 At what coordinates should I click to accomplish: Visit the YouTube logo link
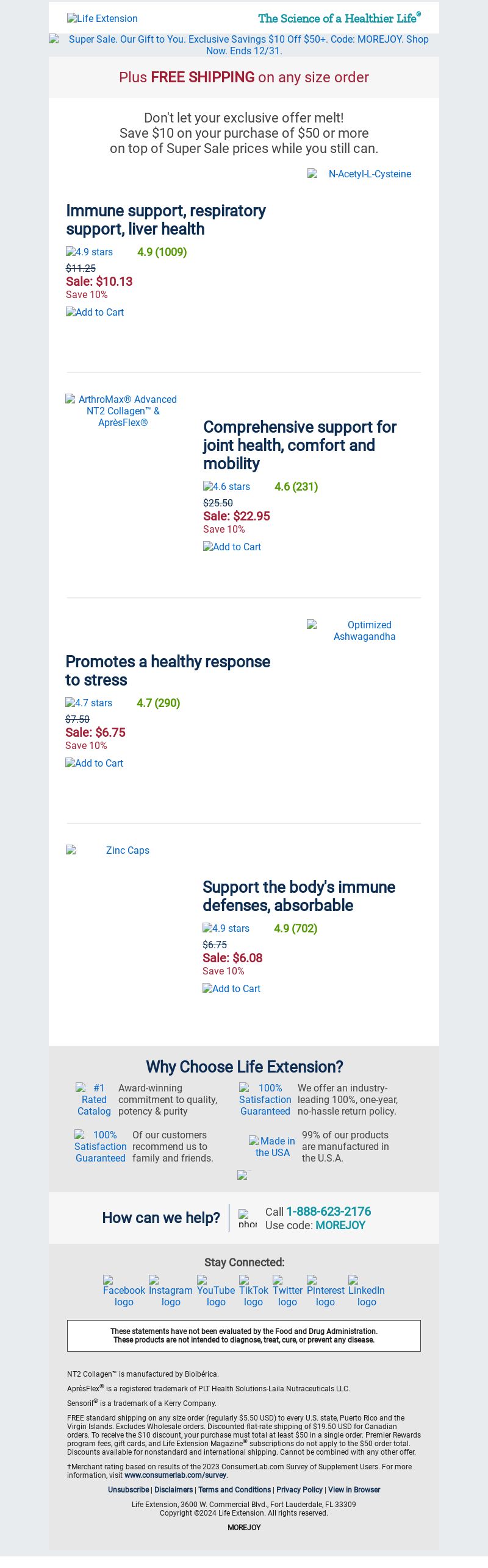coord(216,1291)
